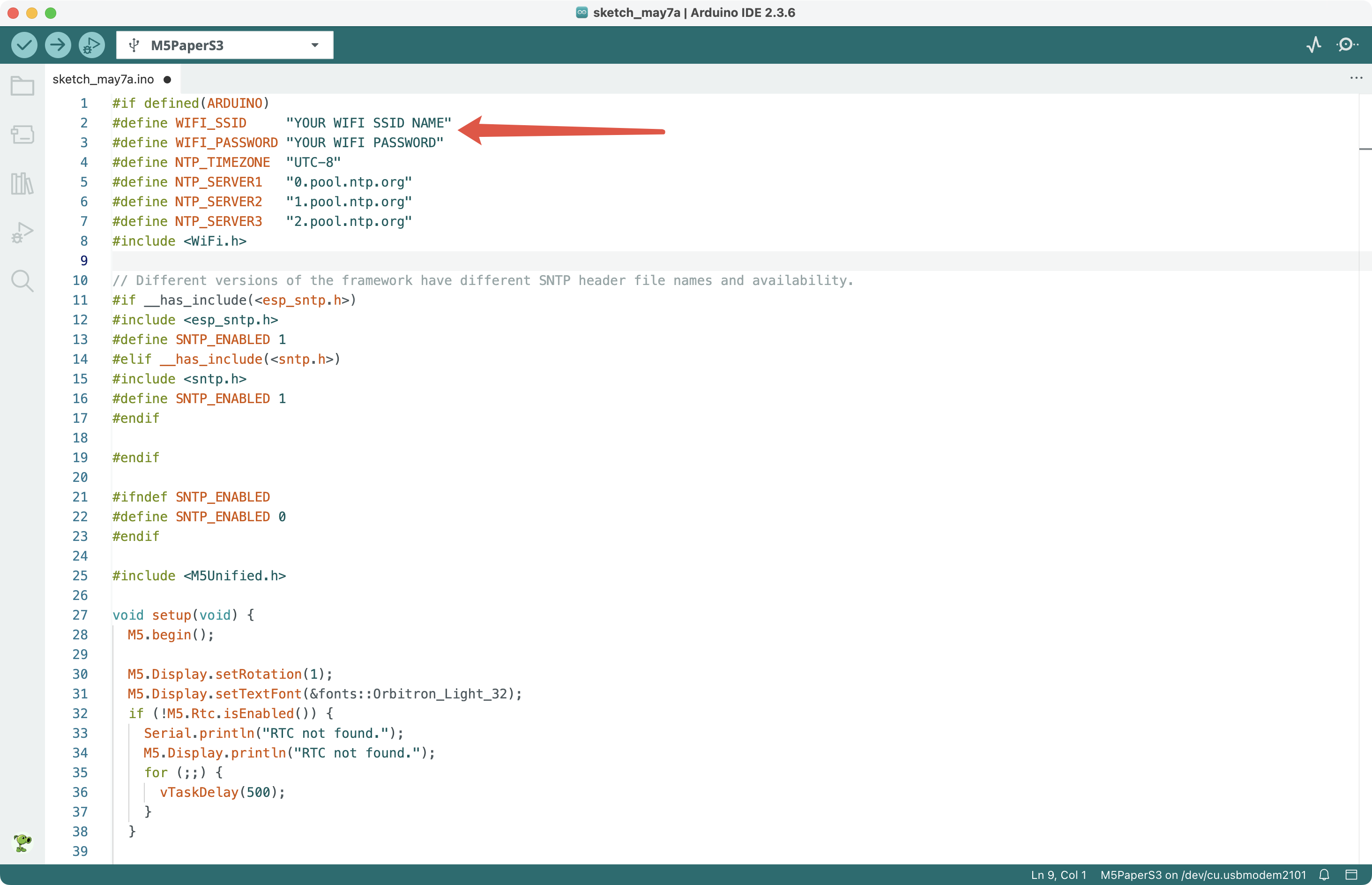Click the "YOUR WIFI PASSWORD" string

[x=365, y=142]
